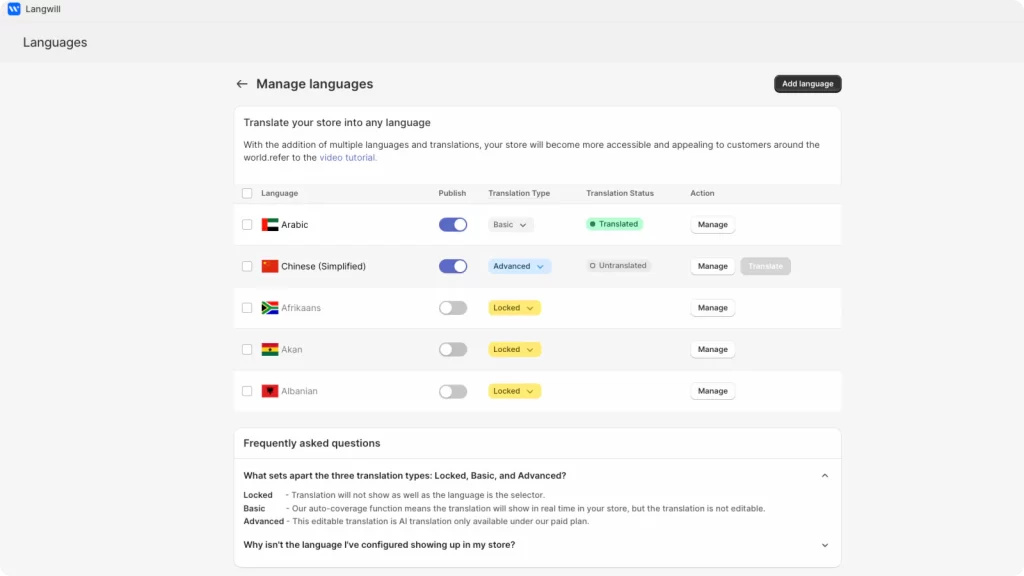Image resolution: width=1024 pixels, height=576 pixels.
Task: Click the Manage button for Albanian
Action: pos(712,390)
